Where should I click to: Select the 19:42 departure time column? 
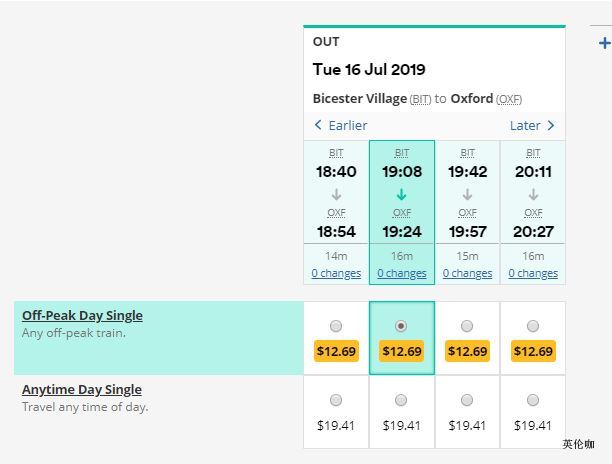pos(467,171)
